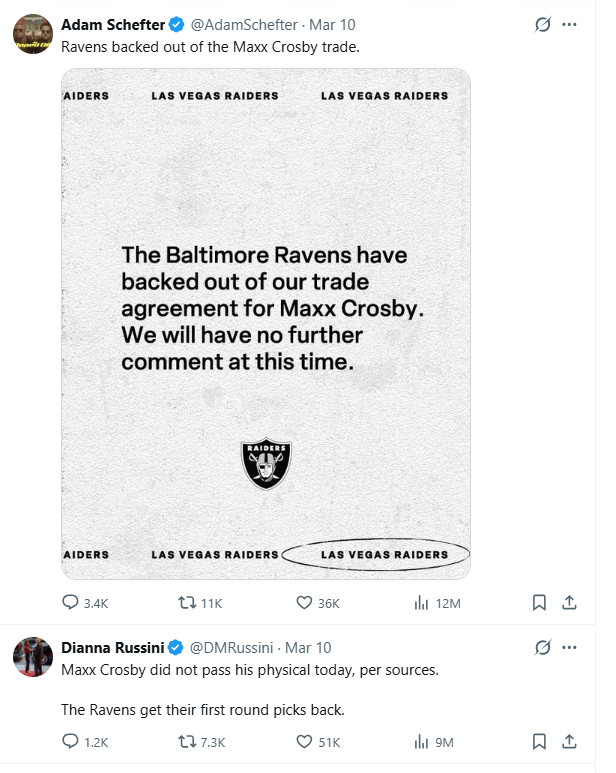The width and height of the screenshot is (616, 773).
Task: Open Grok icon on Russini's tweet
Action: (543, 648)
